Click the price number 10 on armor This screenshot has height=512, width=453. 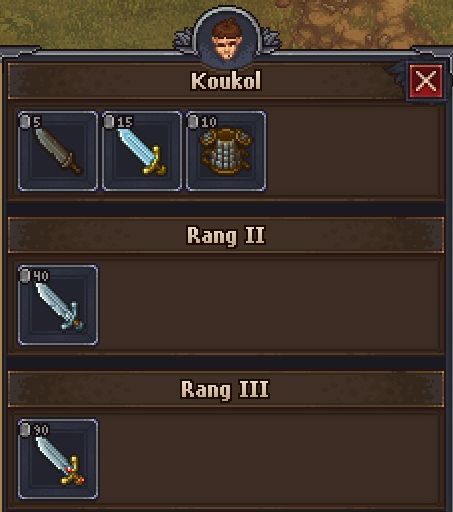[209, 122]
